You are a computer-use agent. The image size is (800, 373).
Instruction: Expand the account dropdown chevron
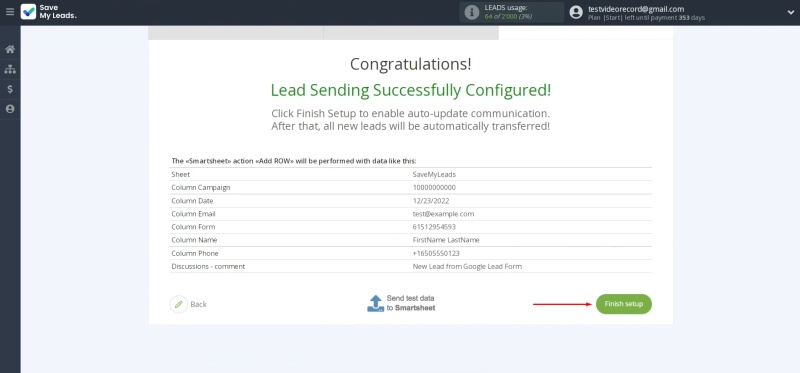(x=790, y=13)
